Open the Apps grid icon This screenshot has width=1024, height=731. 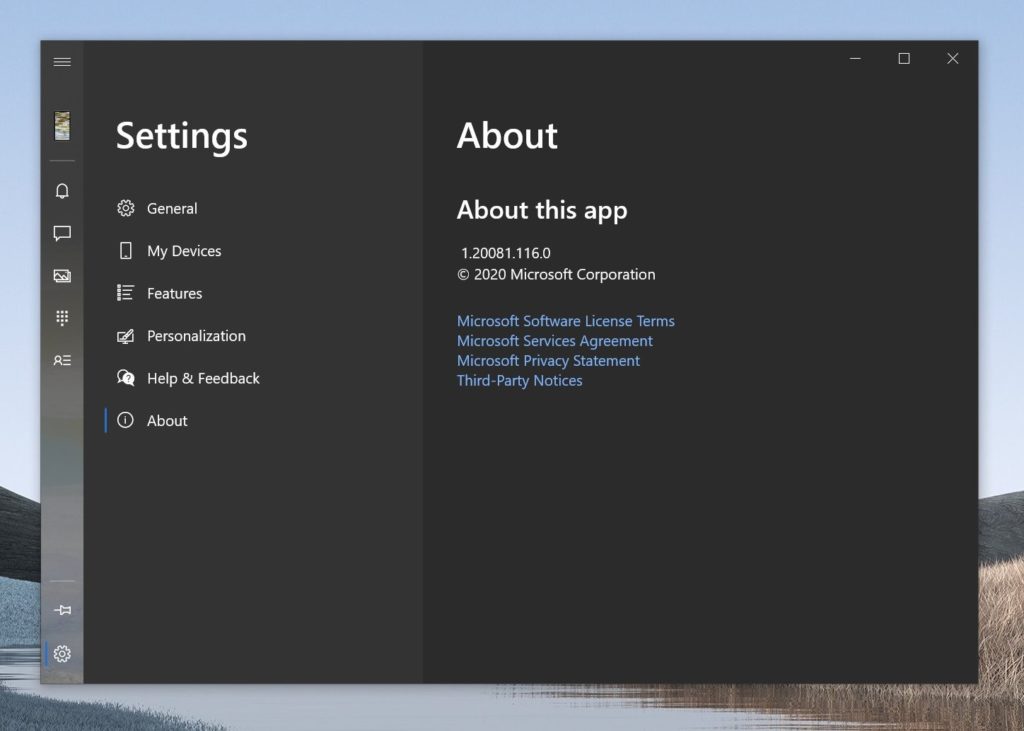[62, 318]
